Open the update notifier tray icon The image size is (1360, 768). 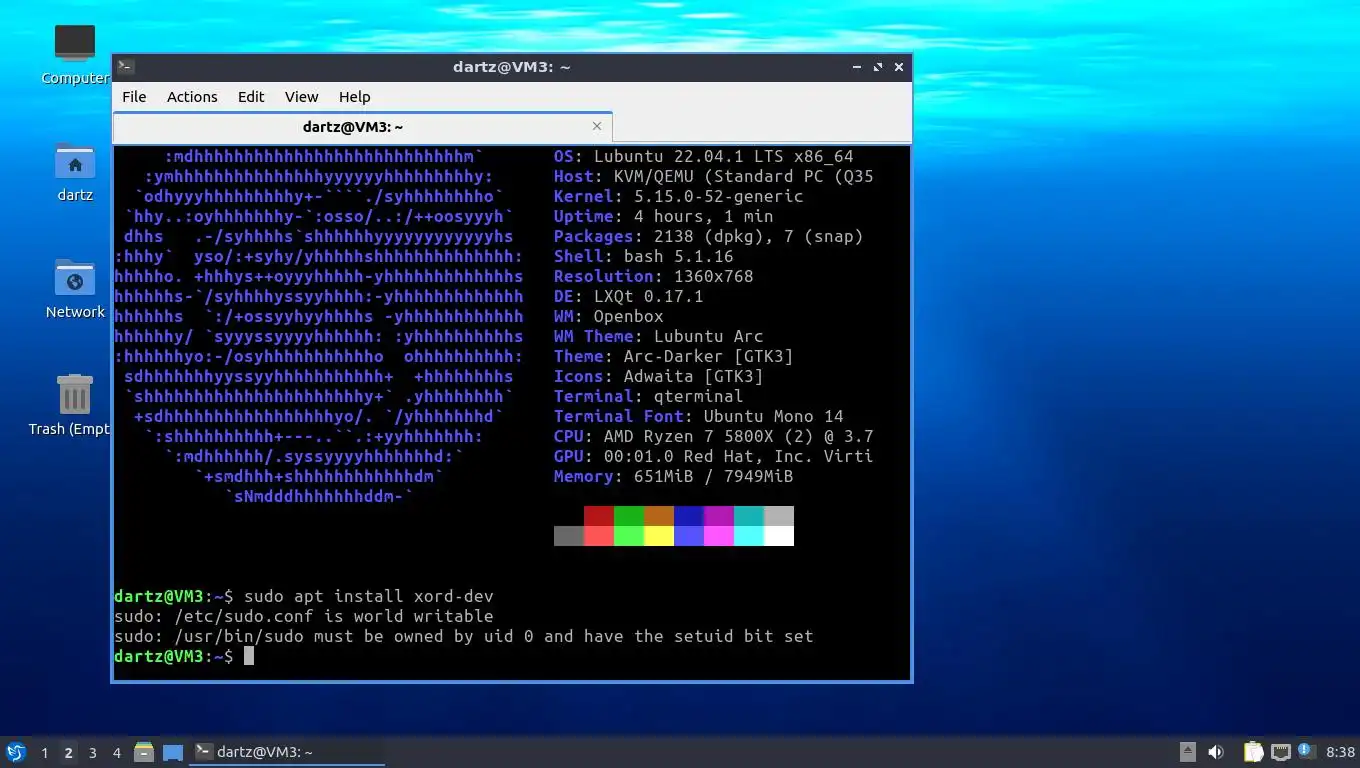[1306, 751]
